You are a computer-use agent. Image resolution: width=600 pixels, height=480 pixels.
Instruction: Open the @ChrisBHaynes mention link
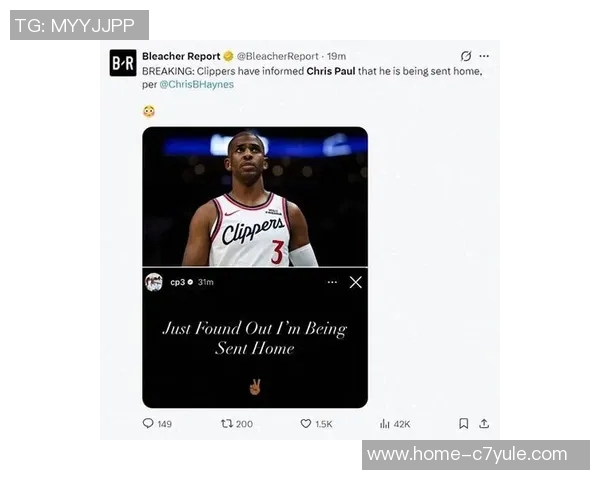196,84
